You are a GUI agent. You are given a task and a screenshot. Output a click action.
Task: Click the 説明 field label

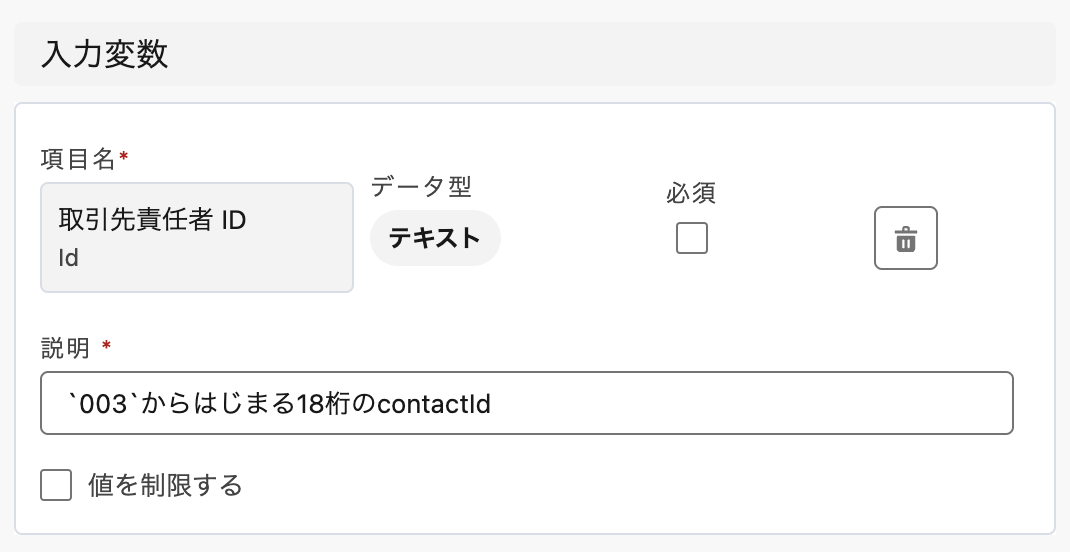tap(65, 347)
